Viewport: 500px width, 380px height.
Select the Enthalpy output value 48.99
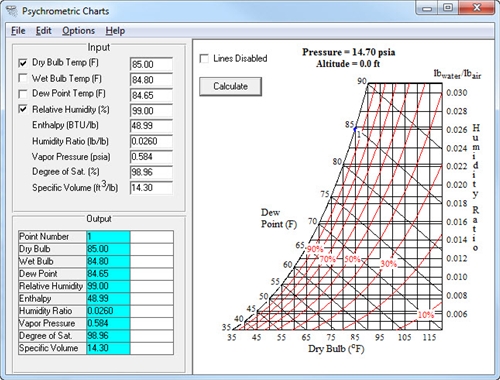pyautogui.click(x=108, y=298)
